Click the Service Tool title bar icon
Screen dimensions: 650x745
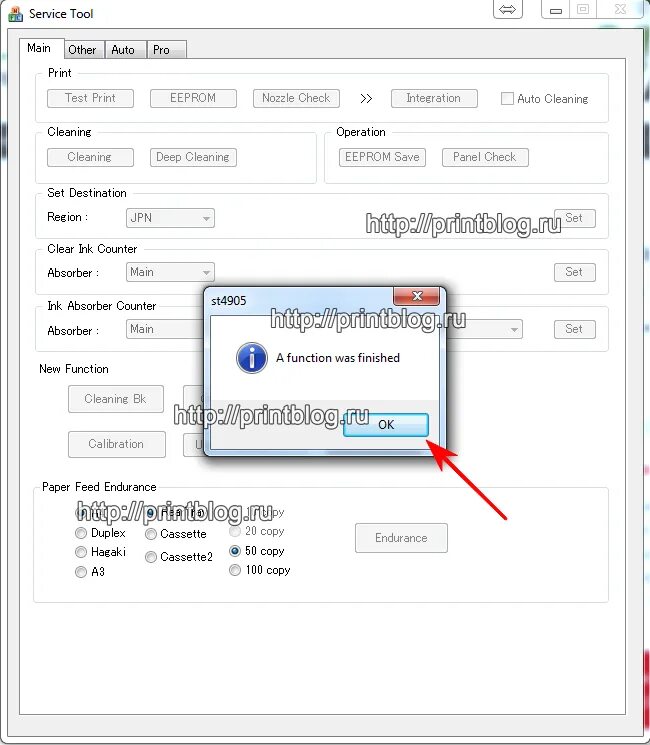point(15,13)
